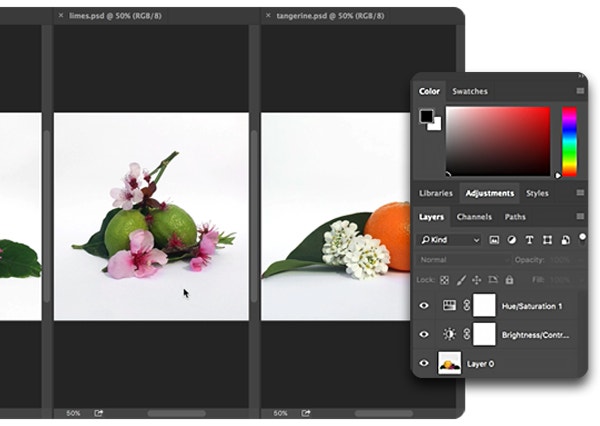Hide Layer 0 visibility eye
Screen dimensions: 600x426
[424, 363]
